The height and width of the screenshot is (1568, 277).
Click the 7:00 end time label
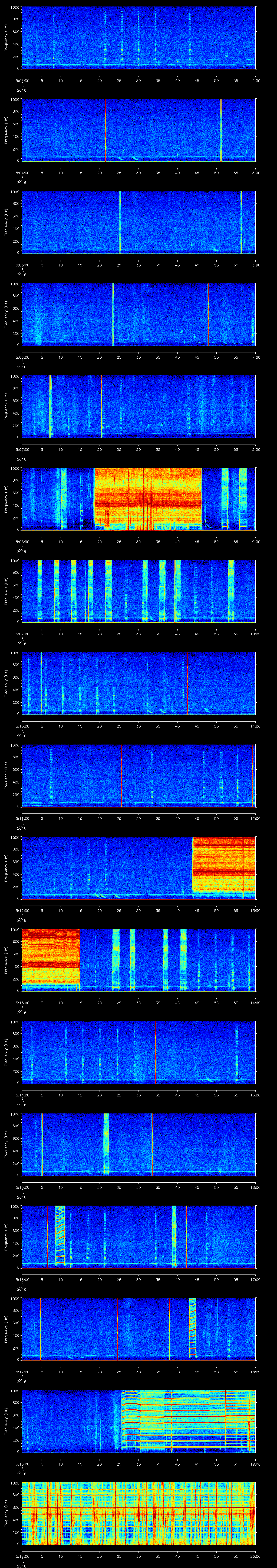[x=256, y=357]
